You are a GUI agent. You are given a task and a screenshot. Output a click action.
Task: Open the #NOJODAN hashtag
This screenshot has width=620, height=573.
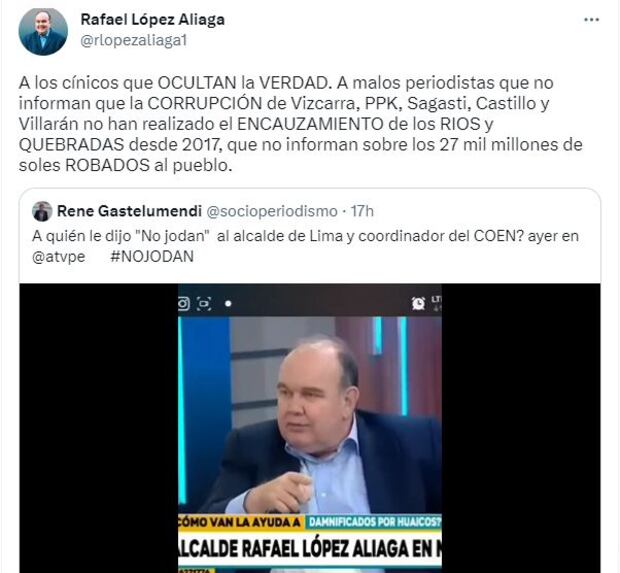[152, 256]
